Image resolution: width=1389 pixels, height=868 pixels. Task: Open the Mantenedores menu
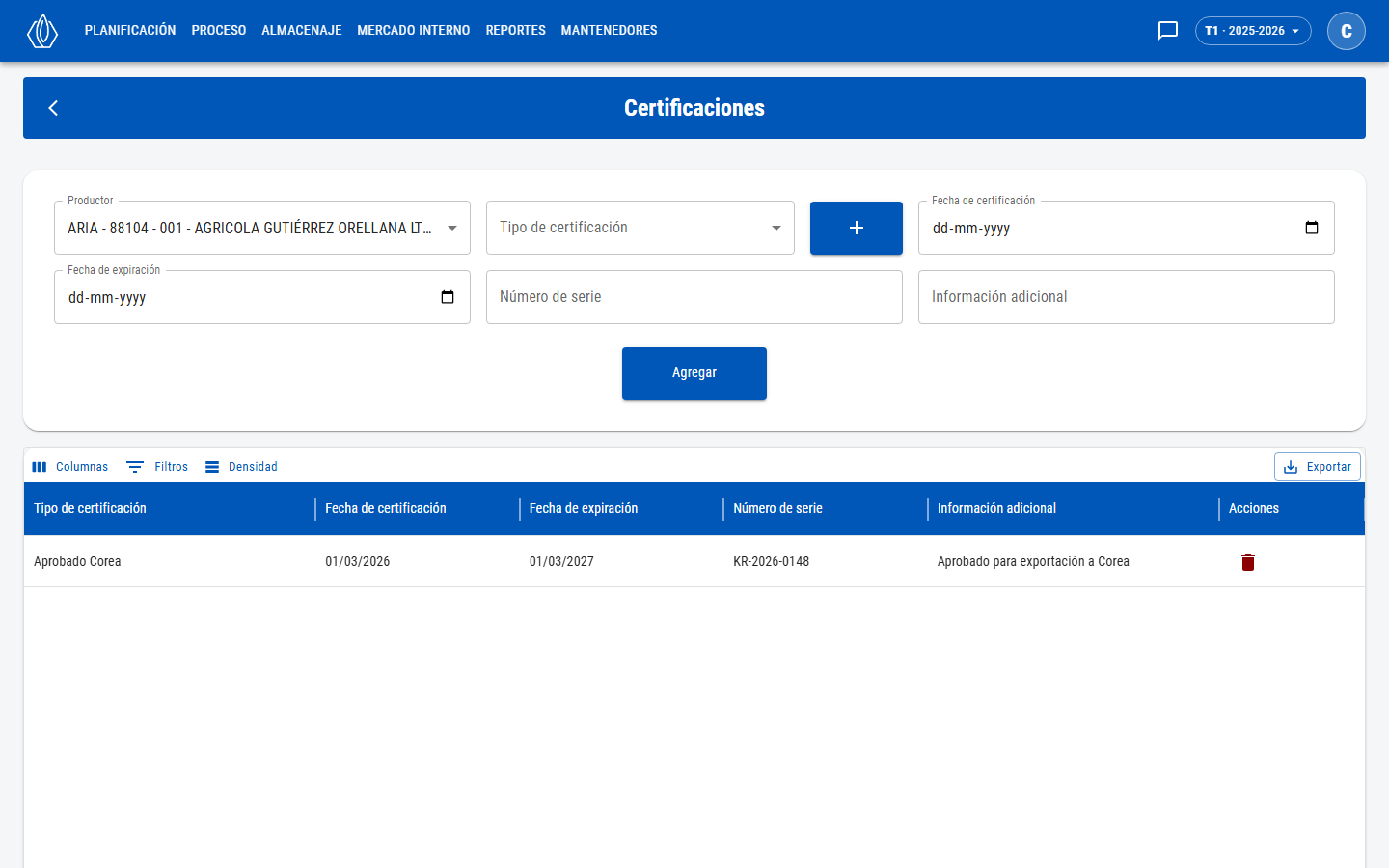coord(610,31)
